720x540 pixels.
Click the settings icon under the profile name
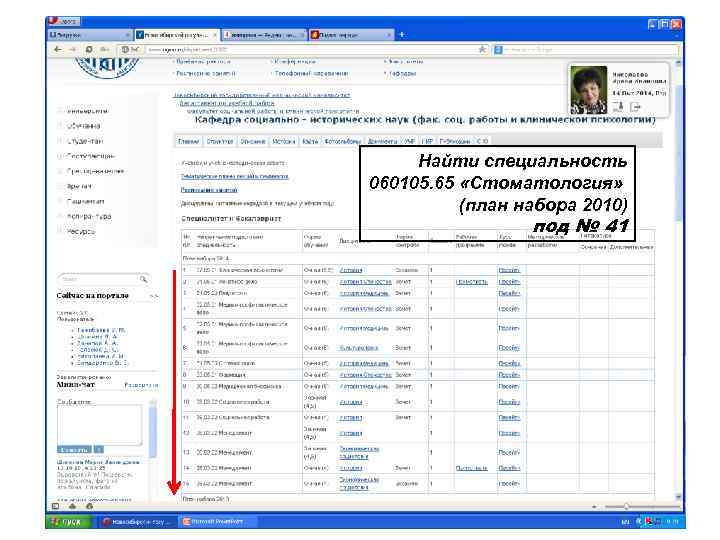[618, 107]
